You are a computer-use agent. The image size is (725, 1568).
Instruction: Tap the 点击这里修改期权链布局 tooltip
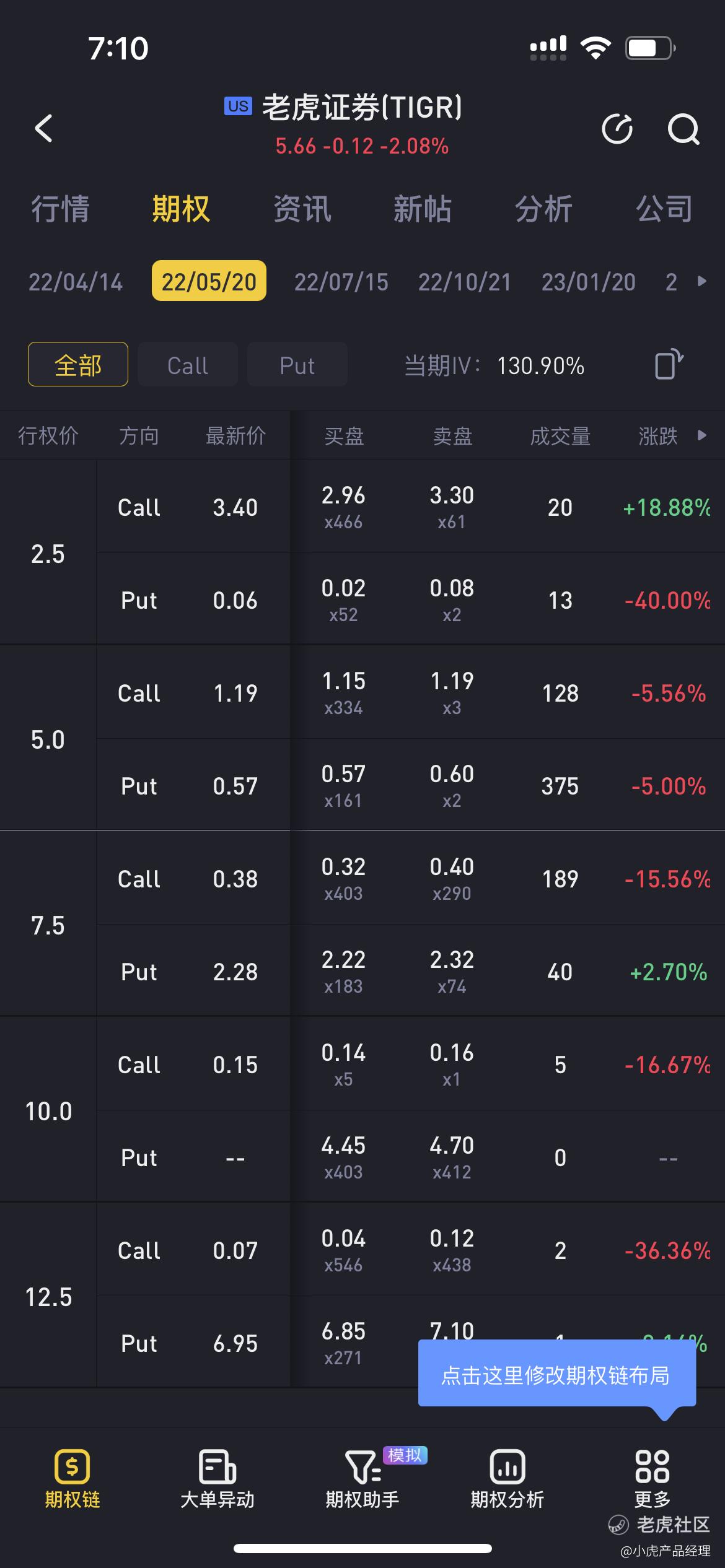[x=556, y=1375]
